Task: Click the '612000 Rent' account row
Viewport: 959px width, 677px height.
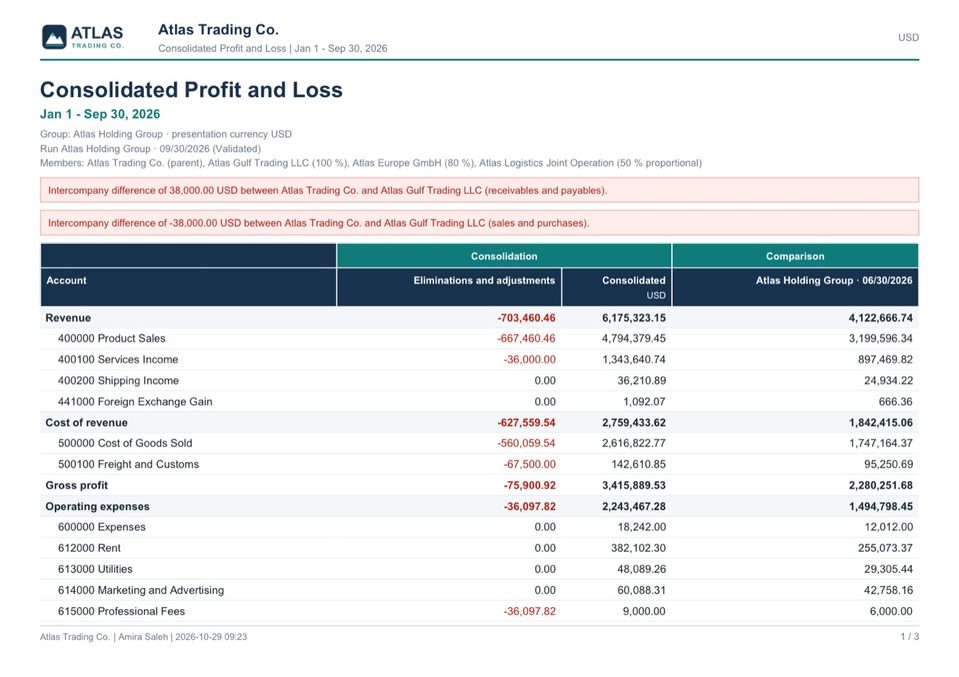Action: click(x=480, y=548)
